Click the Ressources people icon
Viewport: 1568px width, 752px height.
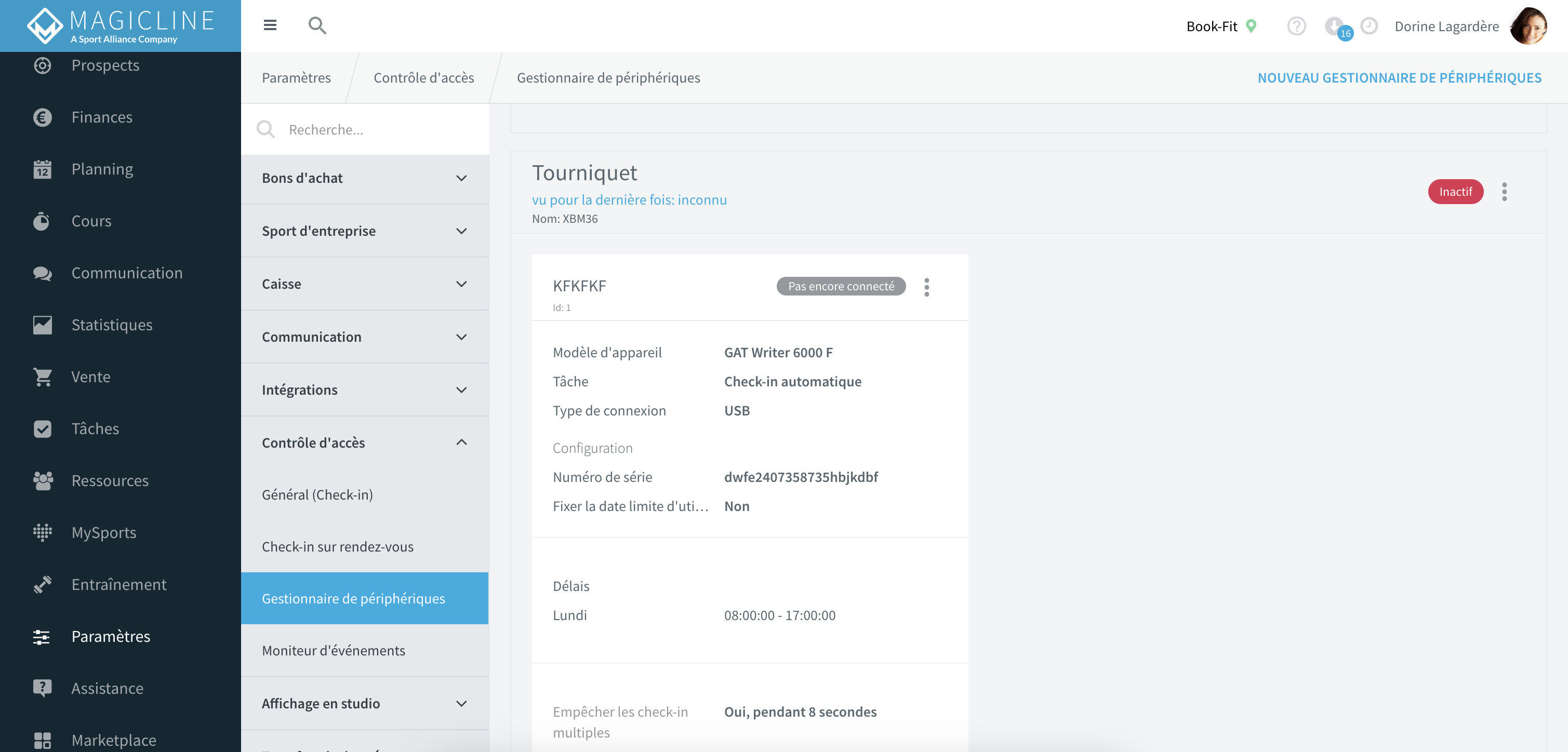click(42, 481)
